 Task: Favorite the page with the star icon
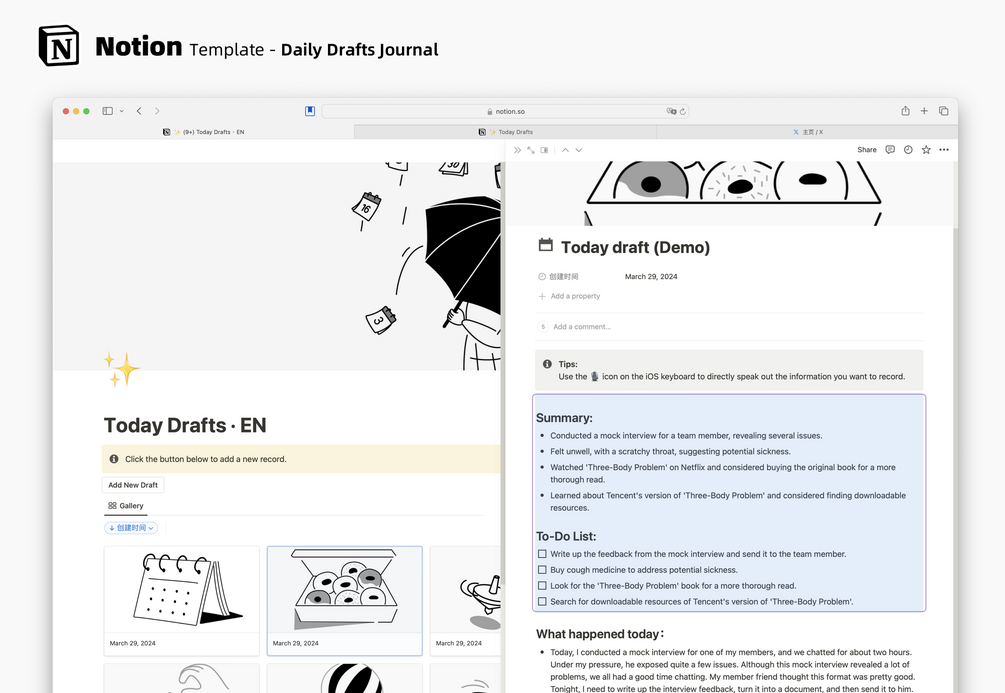coord(926,150)
